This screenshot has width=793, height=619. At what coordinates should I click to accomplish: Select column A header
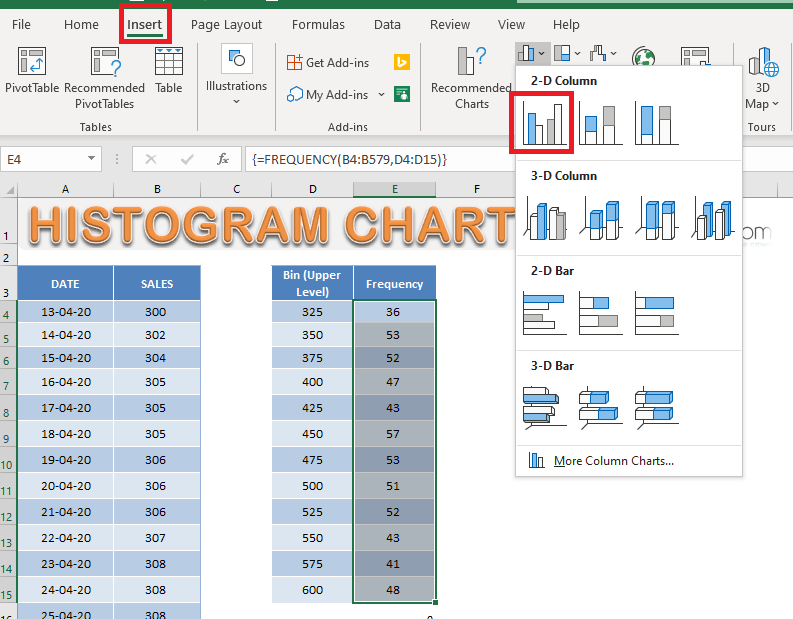(65, 189)
